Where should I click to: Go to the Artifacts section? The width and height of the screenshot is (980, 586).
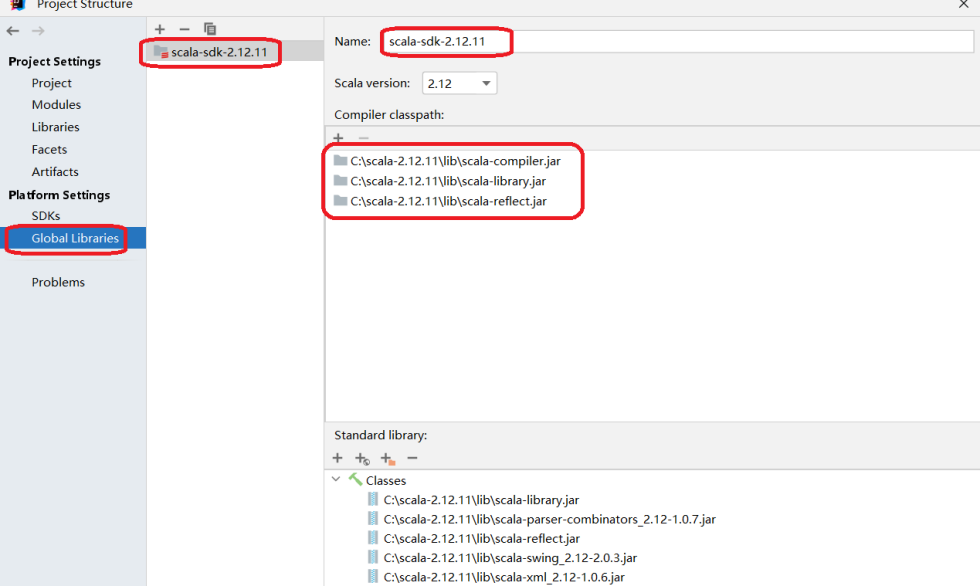click(55, 172)
